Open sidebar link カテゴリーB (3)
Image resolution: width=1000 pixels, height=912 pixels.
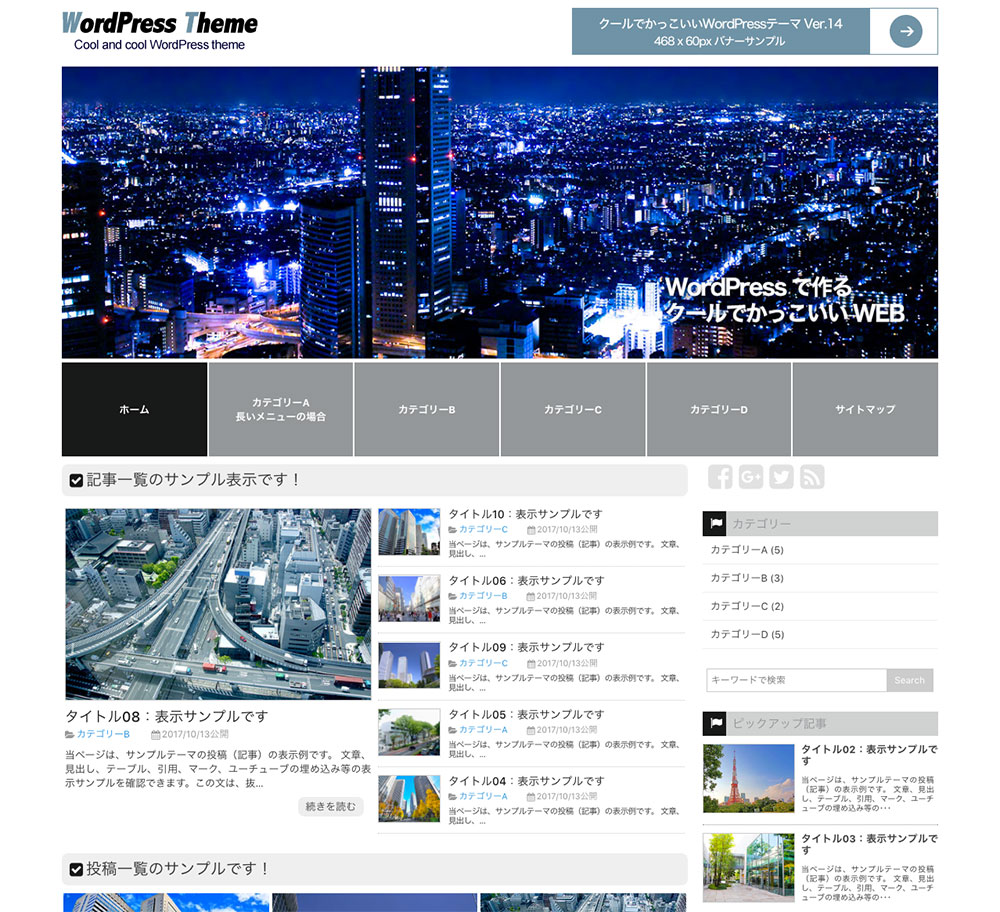747,578
